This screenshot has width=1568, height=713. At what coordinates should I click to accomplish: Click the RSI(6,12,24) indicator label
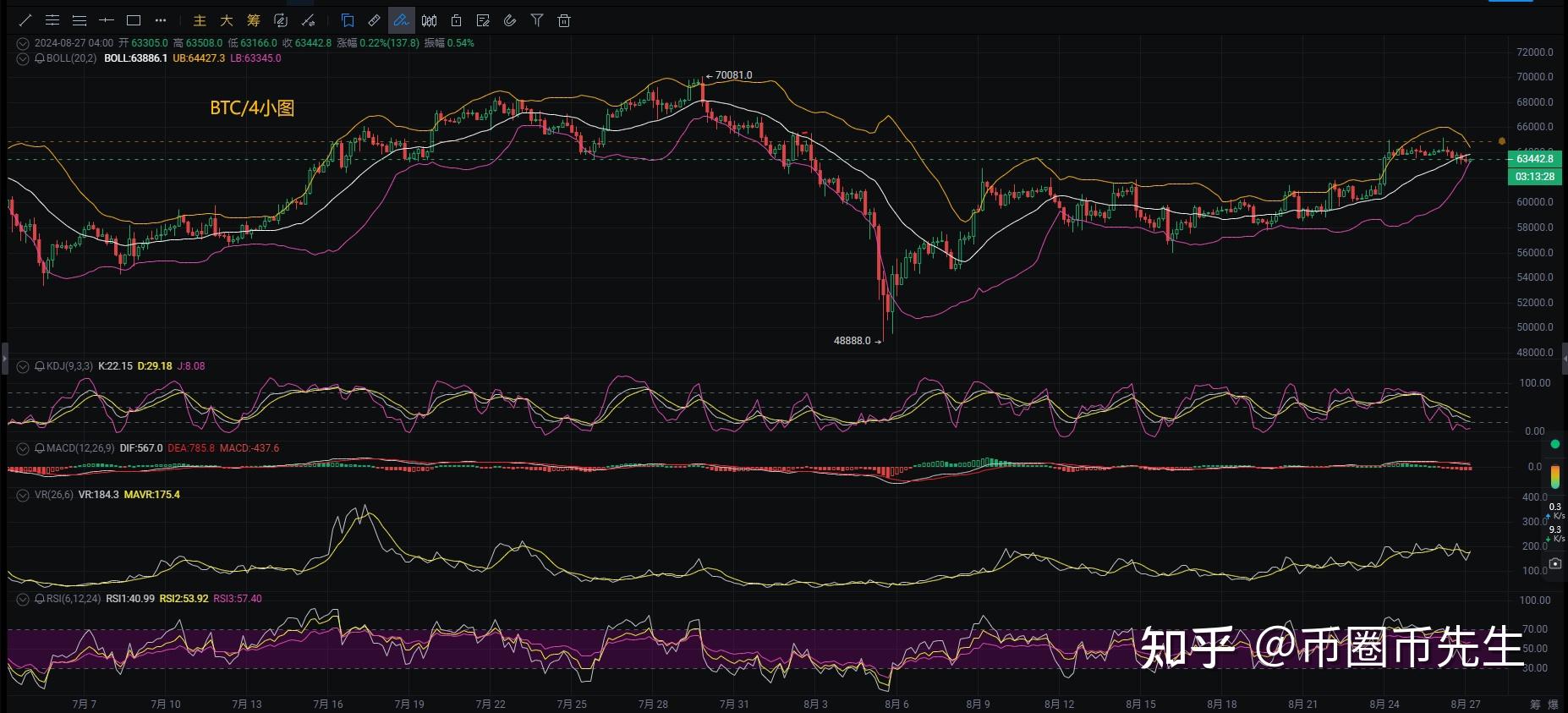pyautogui.click(x=73, y=599)
